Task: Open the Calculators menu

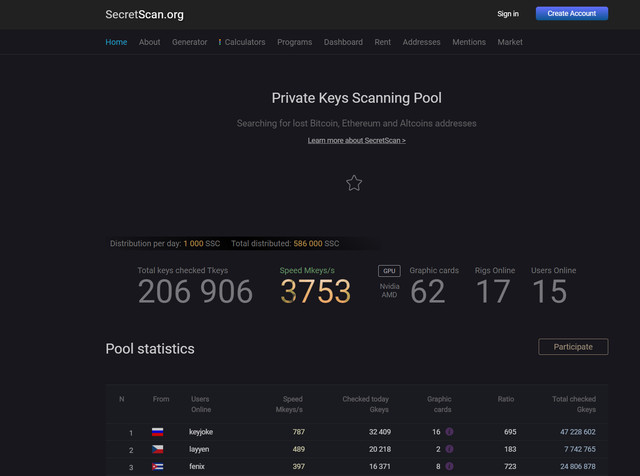Action: [242, 42]
